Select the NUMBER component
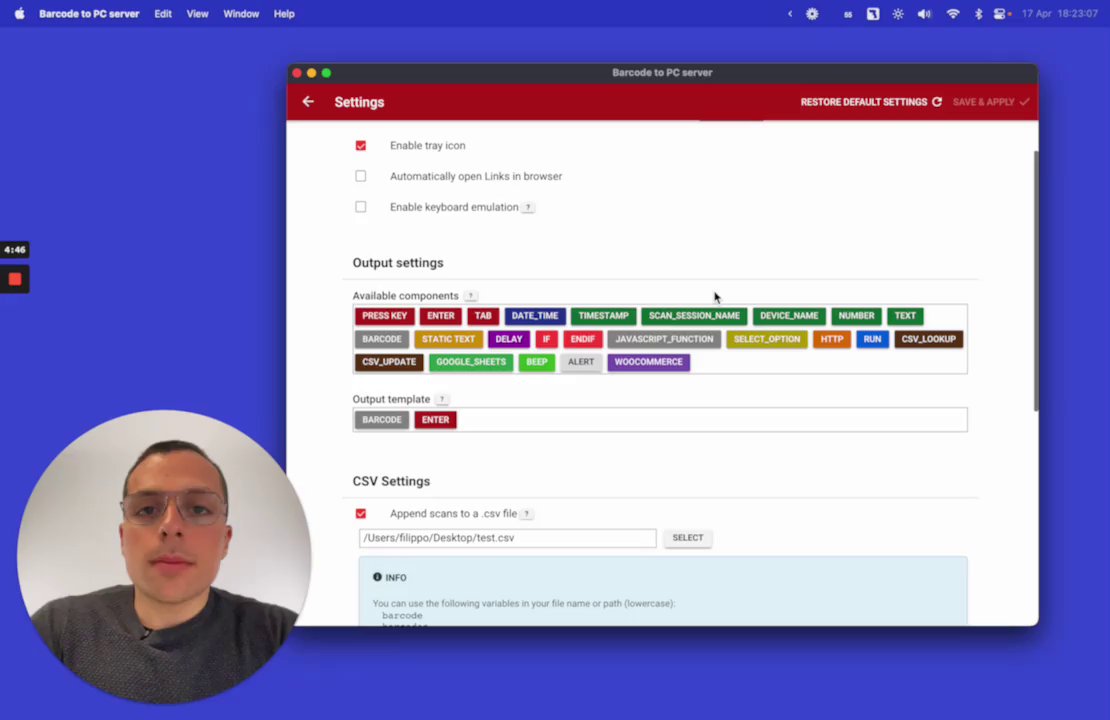Screen dimensions: 1110x720 (856, 316)
